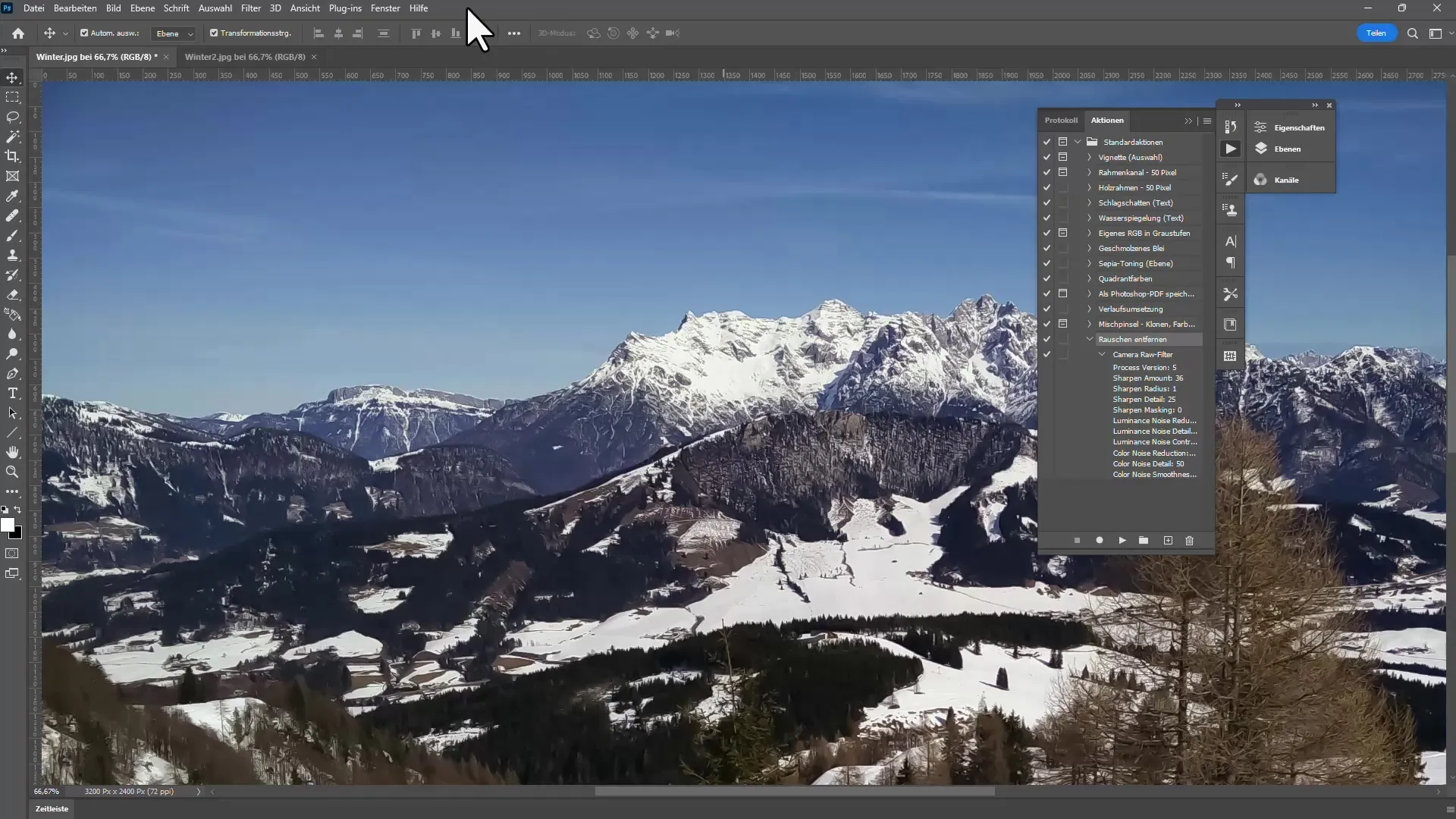Select the Pen tool
Image resolution: width=1456 pixels, height=819 pixels.
[x=13, y=374]
